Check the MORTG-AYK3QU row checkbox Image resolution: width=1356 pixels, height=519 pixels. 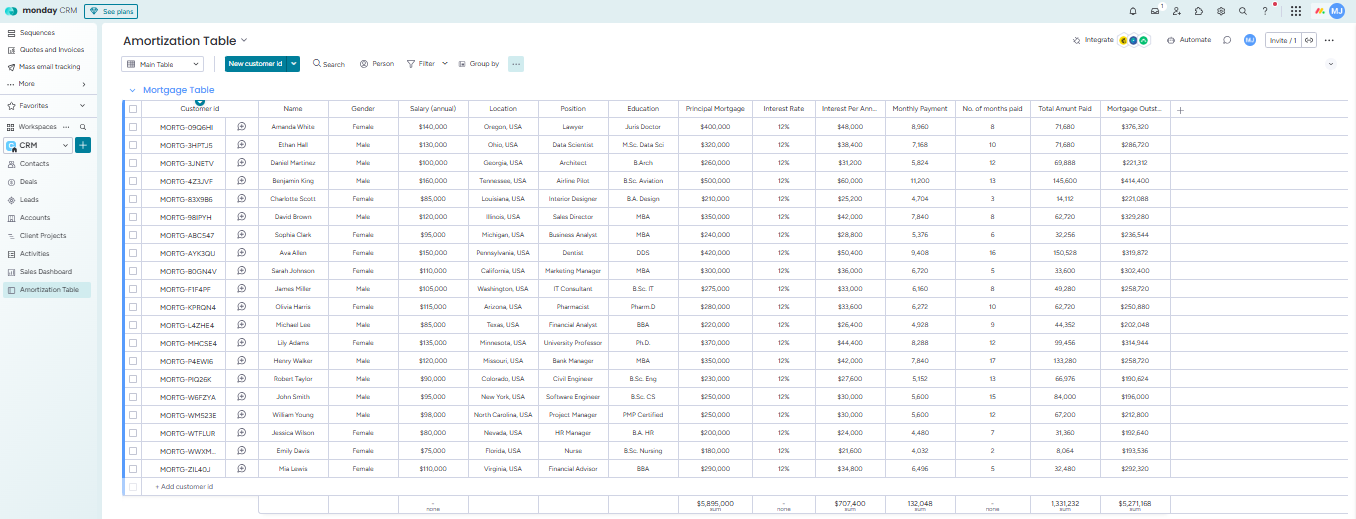click(133, 253)
